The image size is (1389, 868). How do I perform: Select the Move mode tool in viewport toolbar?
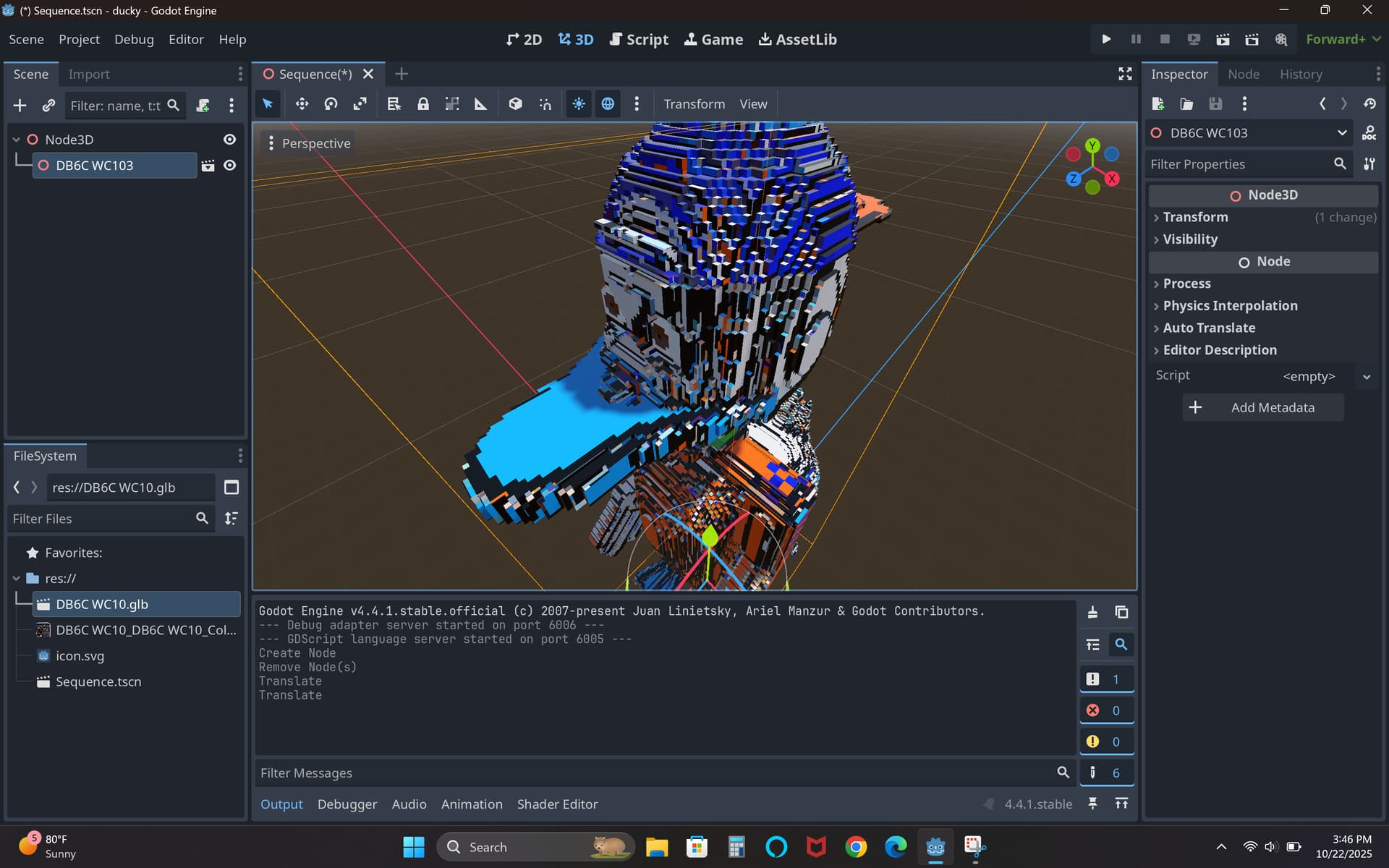302,104
